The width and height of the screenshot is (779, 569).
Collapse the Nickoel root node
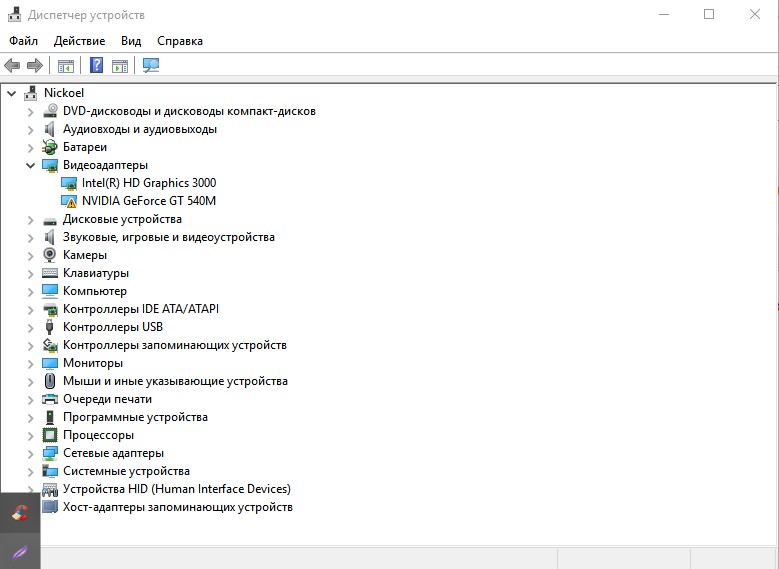click(12, 93)
